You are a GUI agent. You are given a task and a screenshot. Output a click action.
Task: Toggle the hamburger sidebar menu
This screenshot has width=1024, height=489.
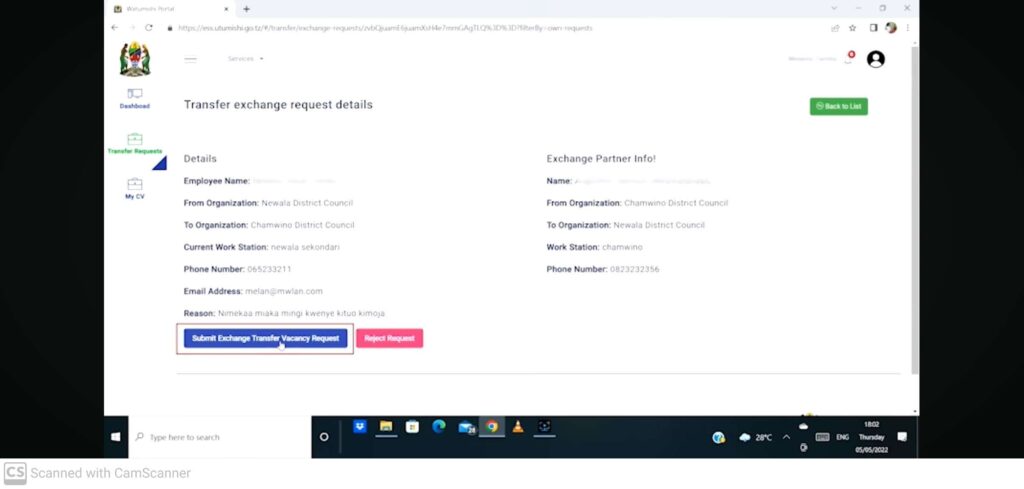click(191, 59)
